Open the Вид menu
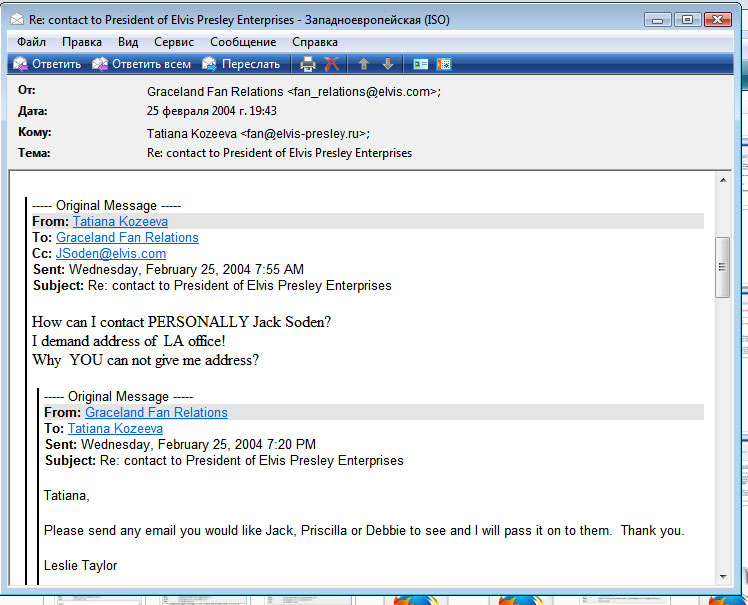 128,42
